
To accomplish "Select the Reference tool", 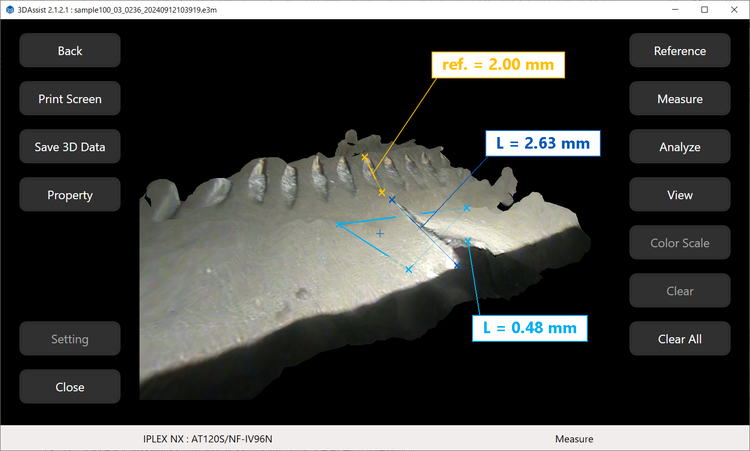I will point(679,51).
